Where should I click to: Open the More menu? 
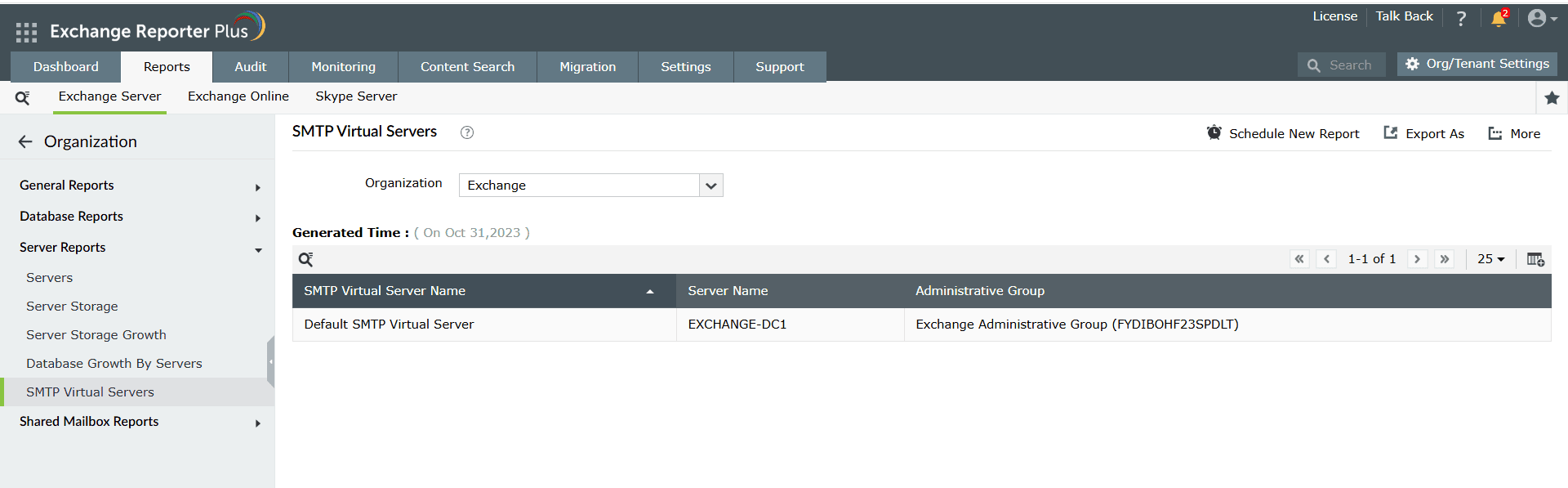1514,133
